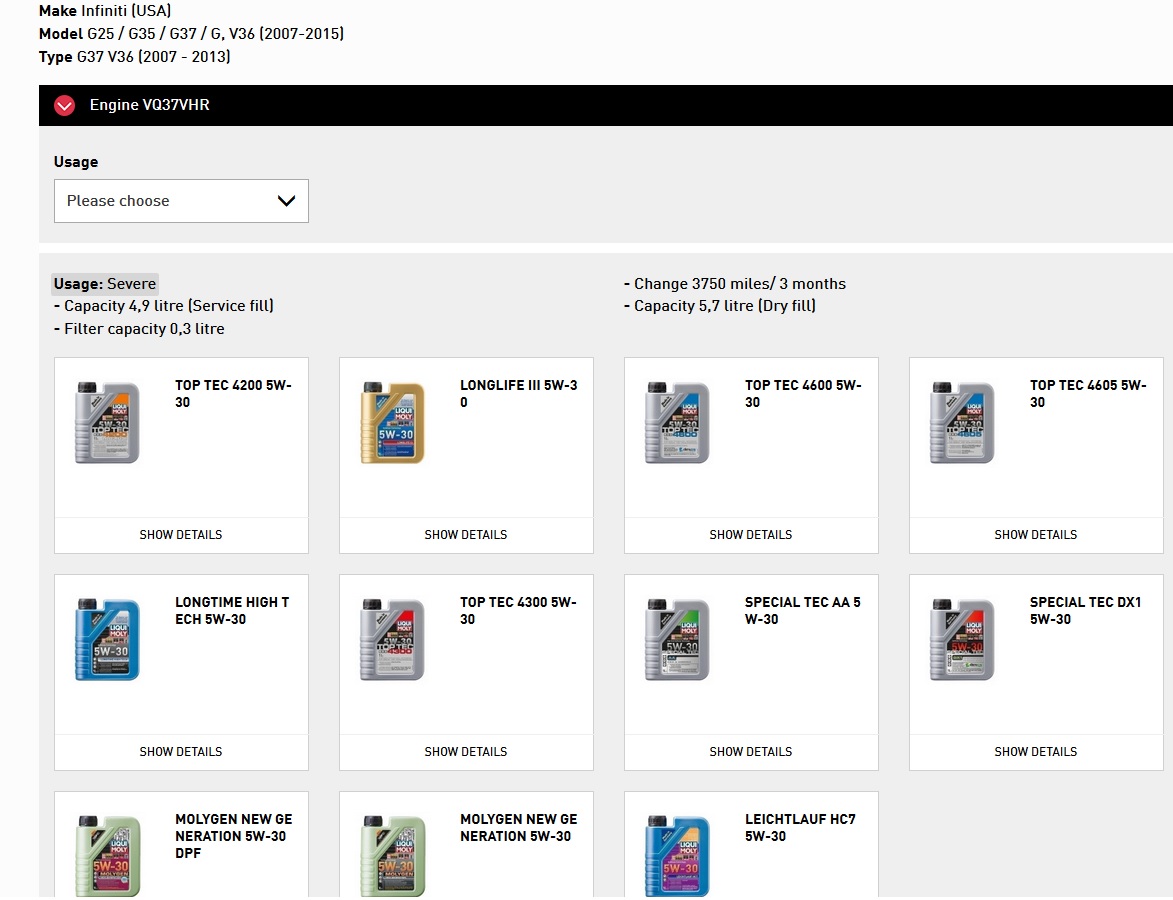Viewport: 1173px width, 900px height.
Task: Click 'Capacity 4,9 litre (Service fill)' text
Action: (169, 306)
